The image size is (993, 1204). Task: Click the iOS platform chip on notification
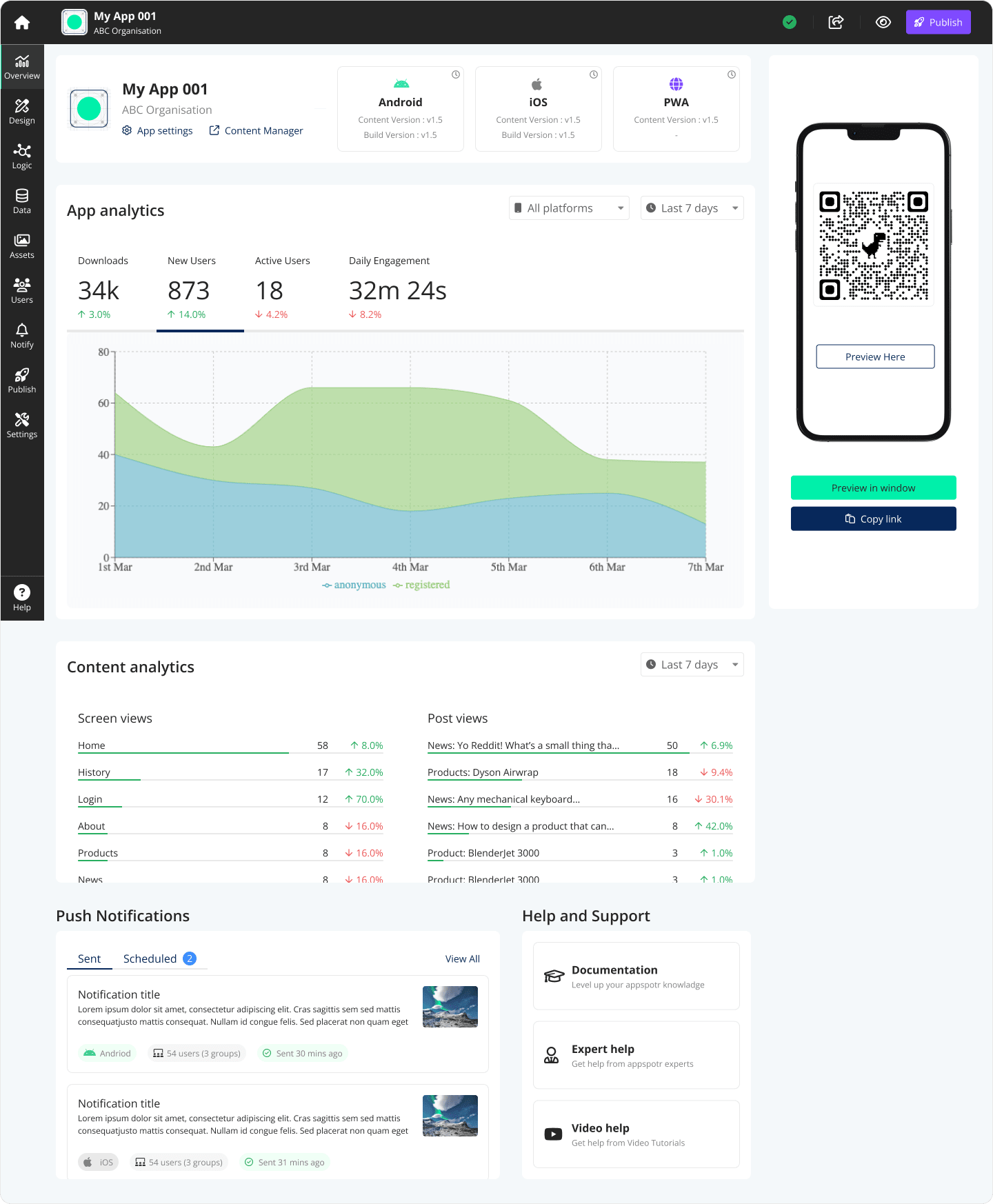99,1162
